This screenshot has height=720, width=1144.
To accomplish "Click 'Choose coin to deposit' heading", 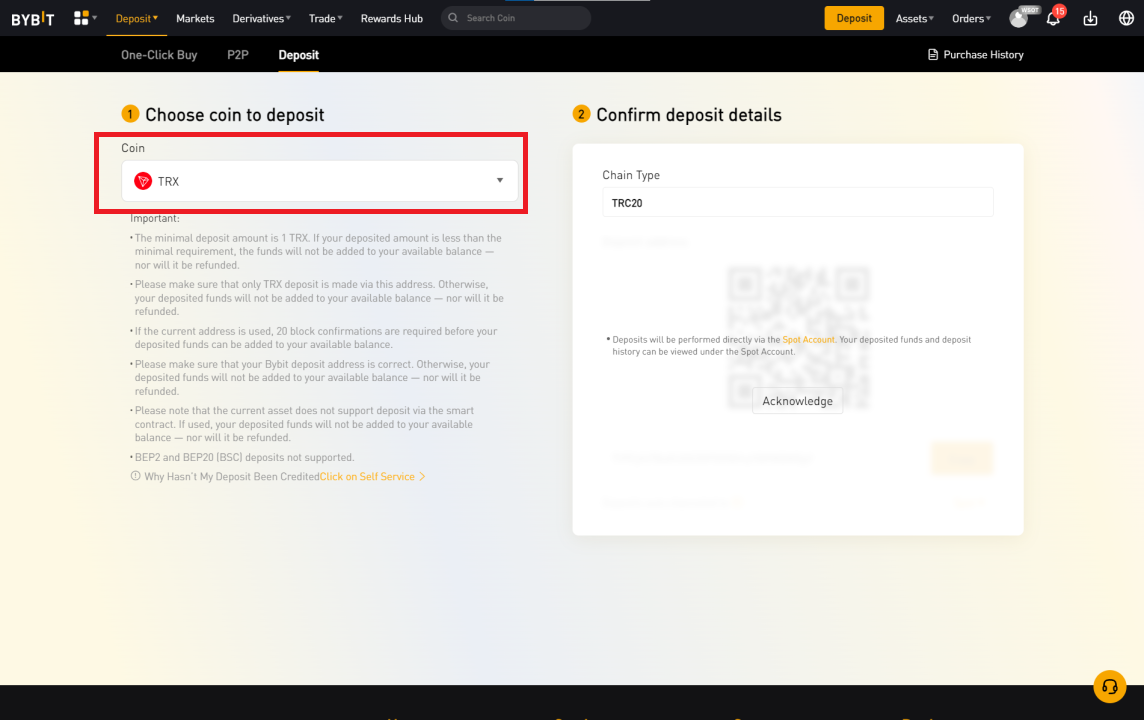I will (234, 115).
